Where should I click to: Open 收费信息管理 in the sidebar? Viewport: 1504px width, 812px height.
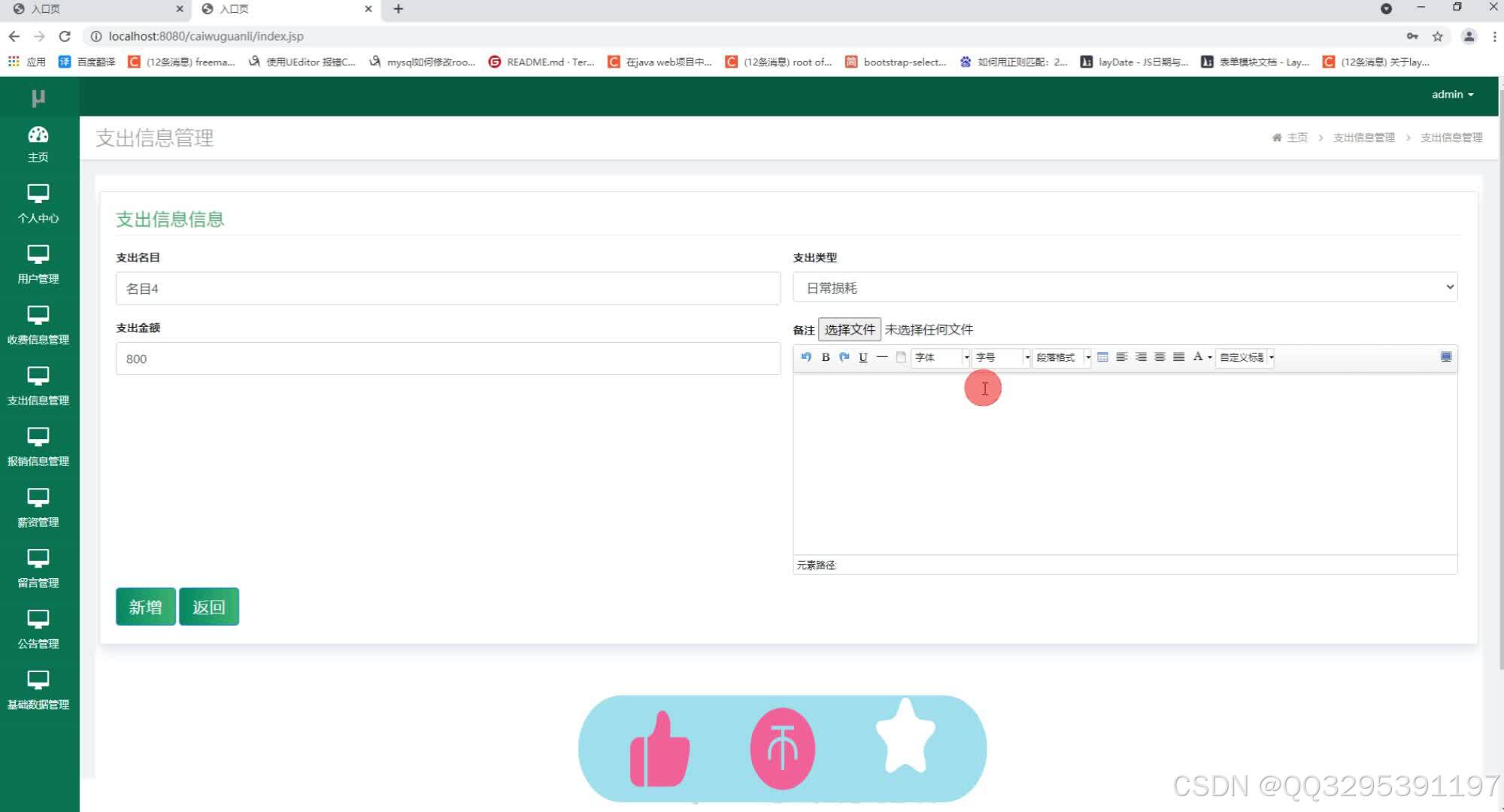click(38, 326)
